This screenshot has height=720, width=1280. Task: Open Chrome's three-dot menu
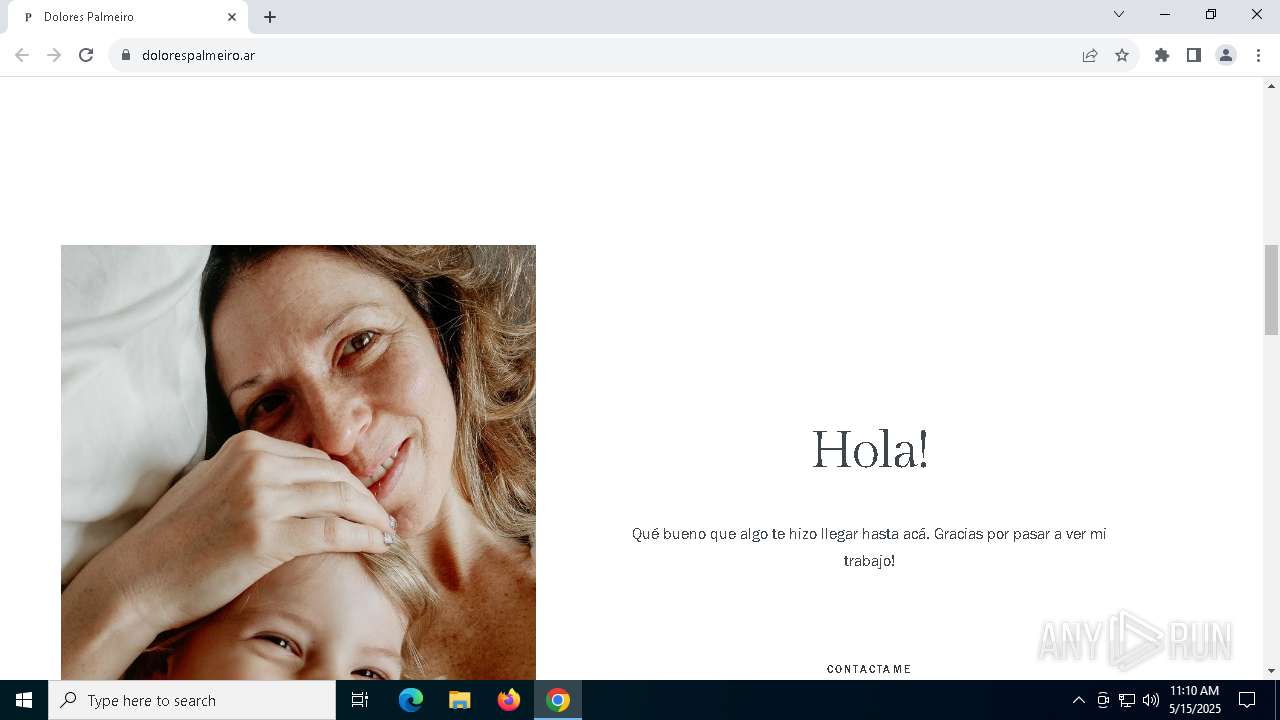coord(1258,55)
